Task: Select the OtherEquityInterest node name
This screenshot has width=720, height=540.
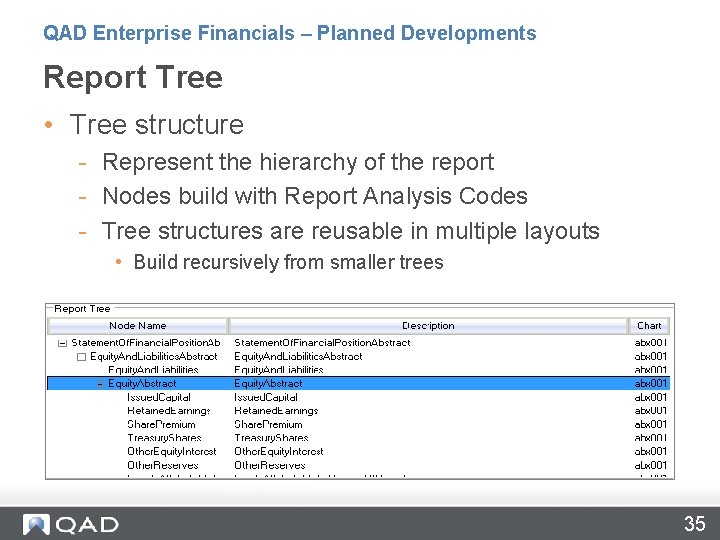Action: (172, 451)
